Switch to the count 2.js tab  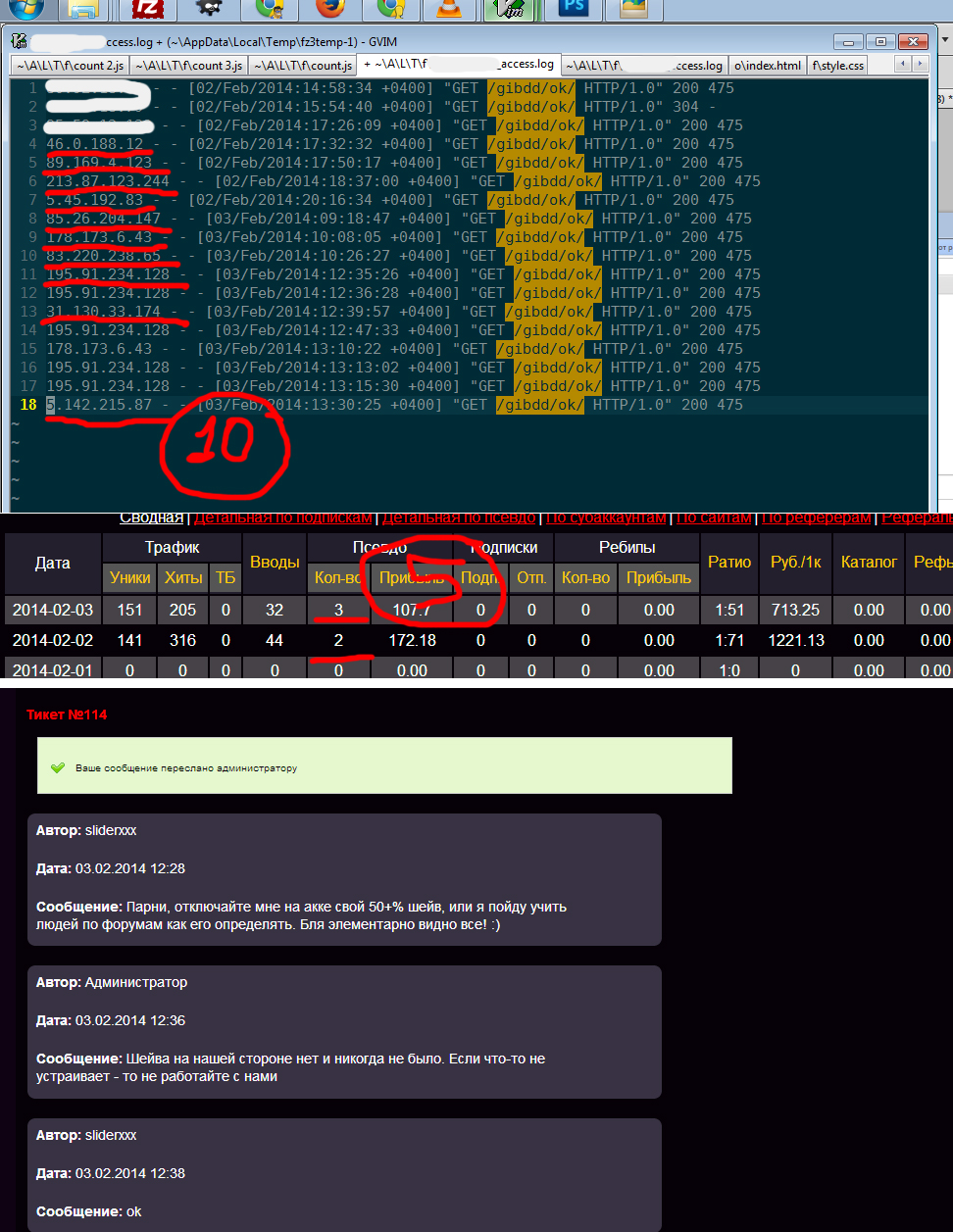click(68, 66)
